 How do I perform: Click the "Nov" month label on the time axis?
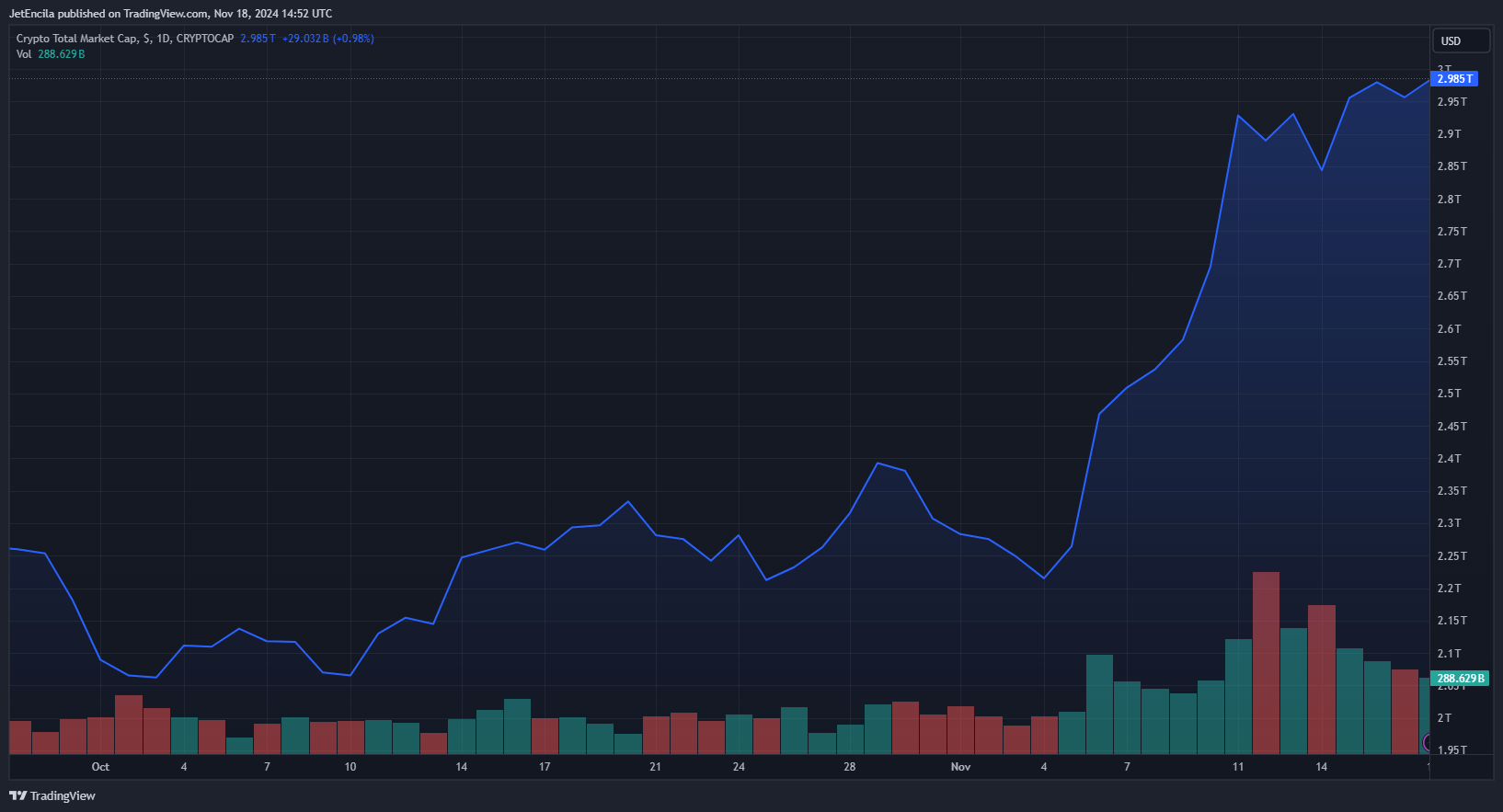pos(960,767)
